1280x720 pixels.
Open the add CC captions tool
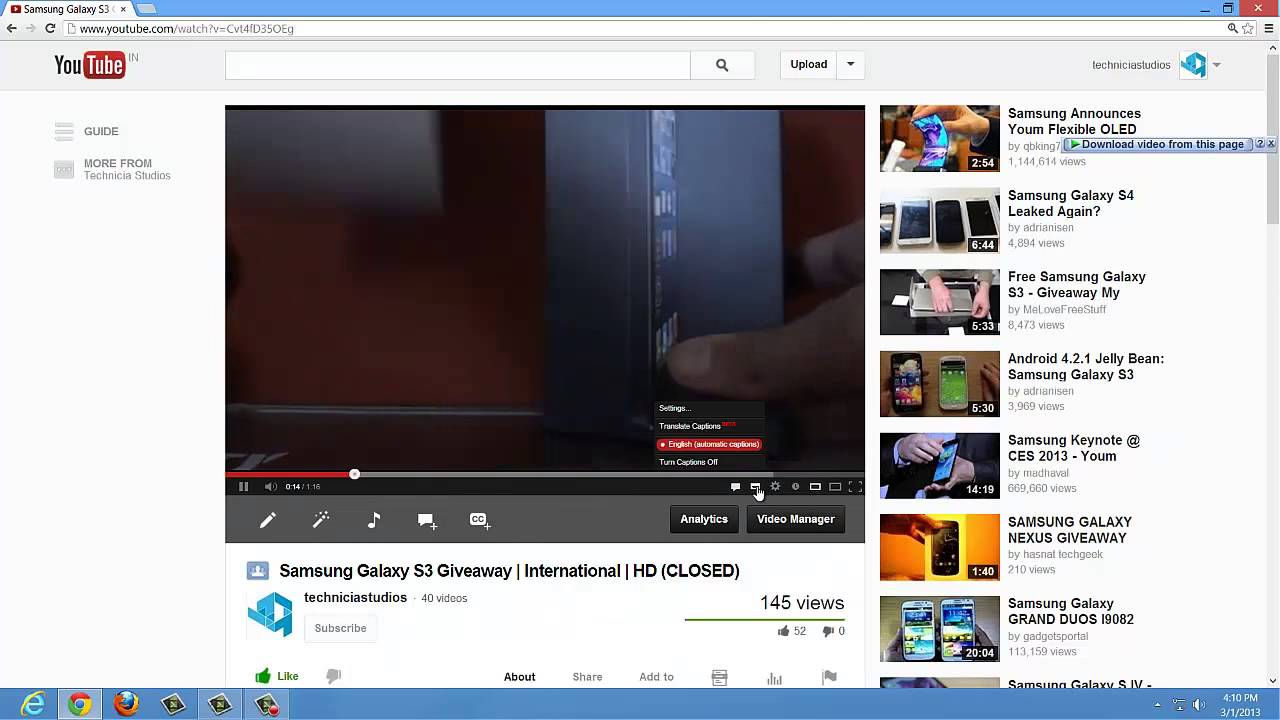click(480, 520)
